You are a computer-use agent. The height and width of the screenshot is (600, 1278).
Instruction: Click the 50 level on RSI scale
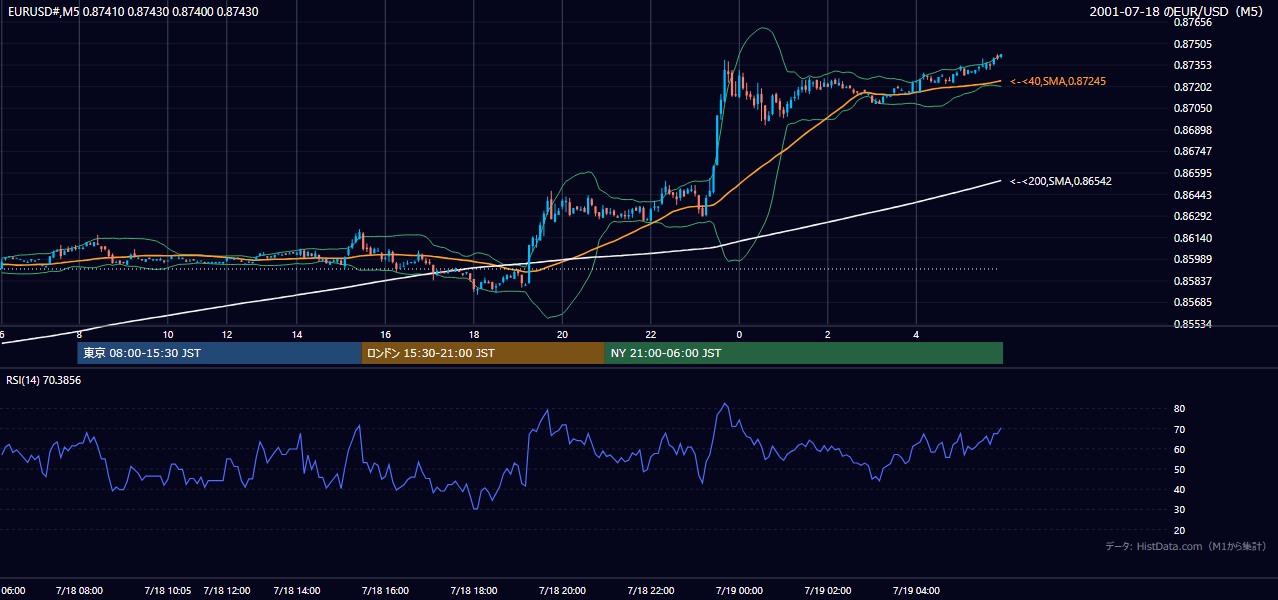1179,469
